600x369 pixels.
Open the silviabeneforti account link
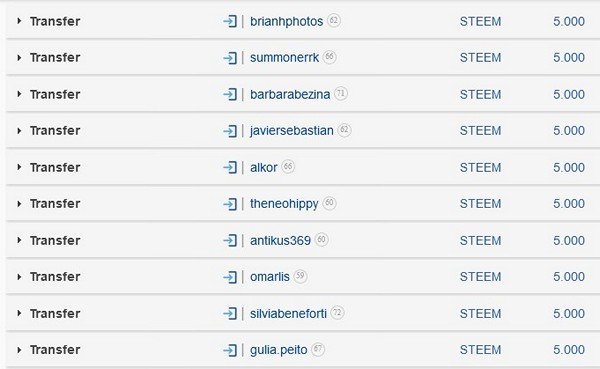coord(288,313)
